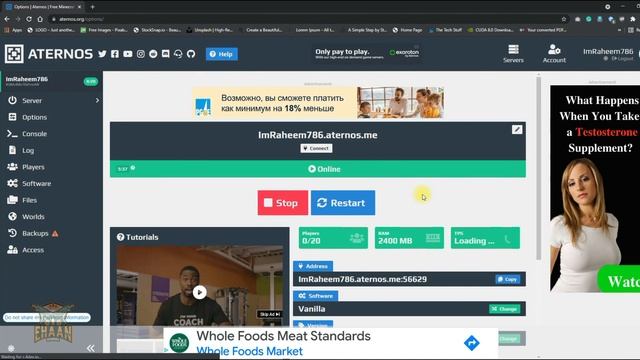This screenshot has width=640, height=360.
Task: Click the Russian banner advertisement
Action: [x=318, y=102]
